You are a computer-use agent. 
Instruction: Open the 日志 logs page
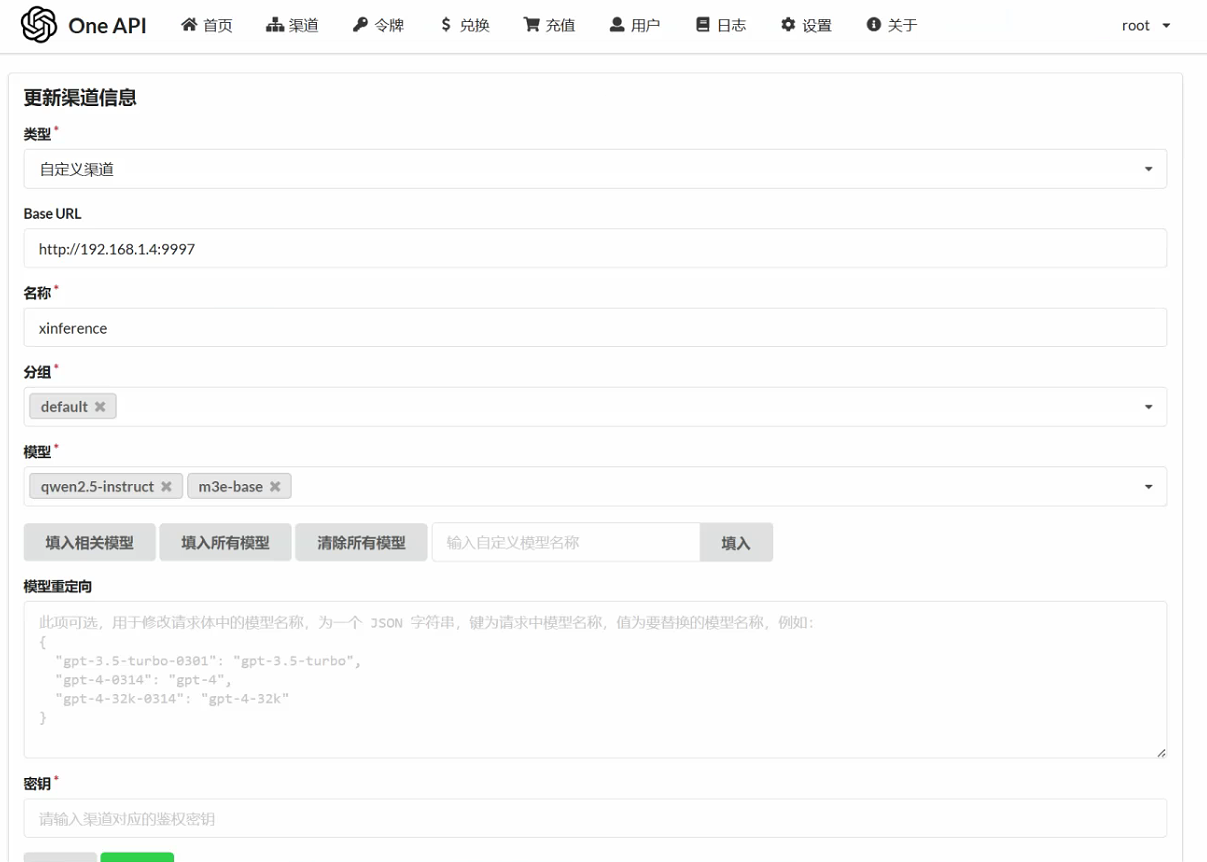(721, 25)
